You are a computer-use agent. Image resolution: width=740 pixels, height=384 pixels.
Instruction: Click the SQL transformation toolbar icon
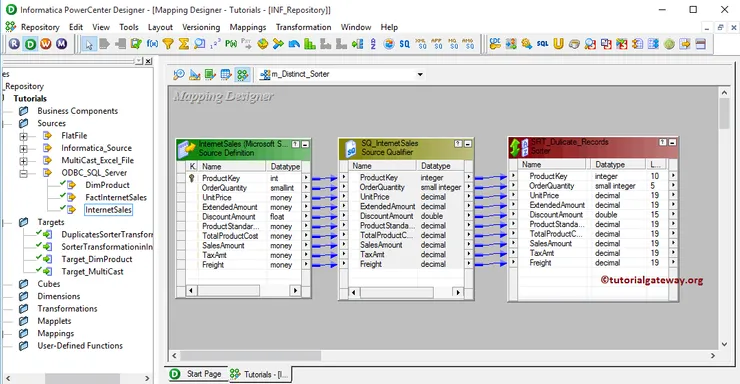coord(543,44)
